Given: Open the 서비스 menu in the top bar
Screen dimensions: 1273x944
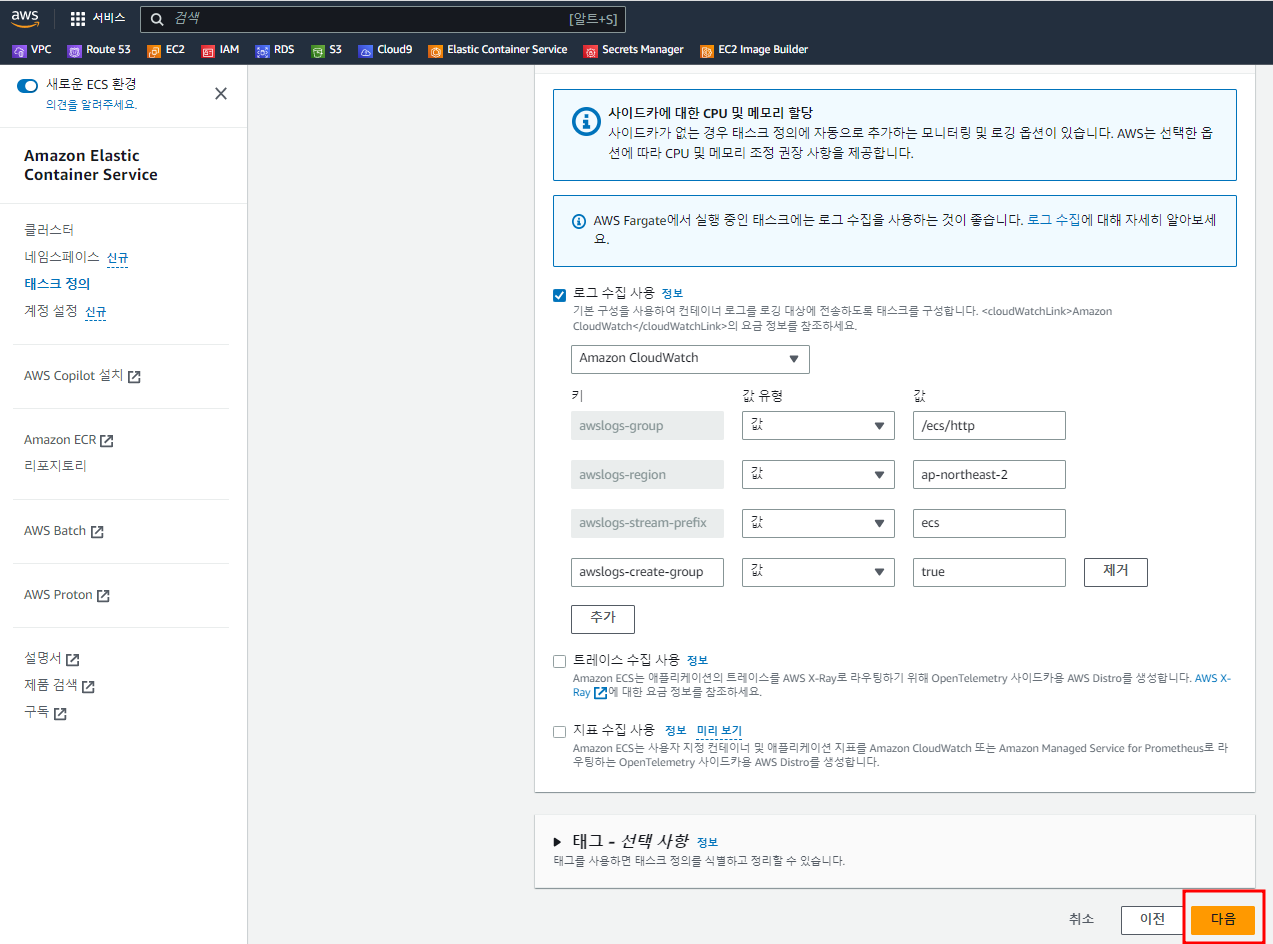Looking at the screenshot, I should click(98, 18).
